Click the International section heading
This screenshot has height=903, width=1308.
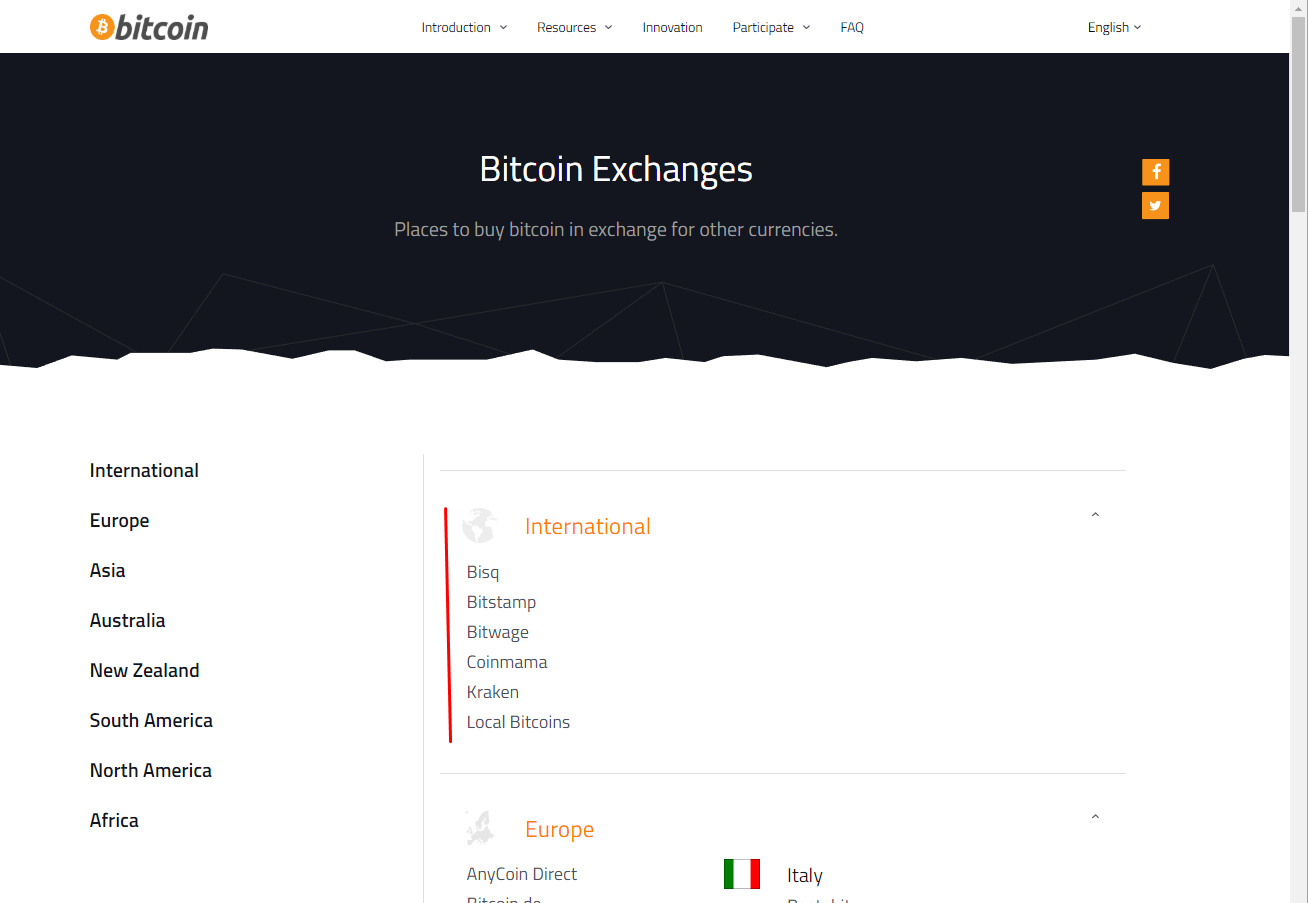588,526
